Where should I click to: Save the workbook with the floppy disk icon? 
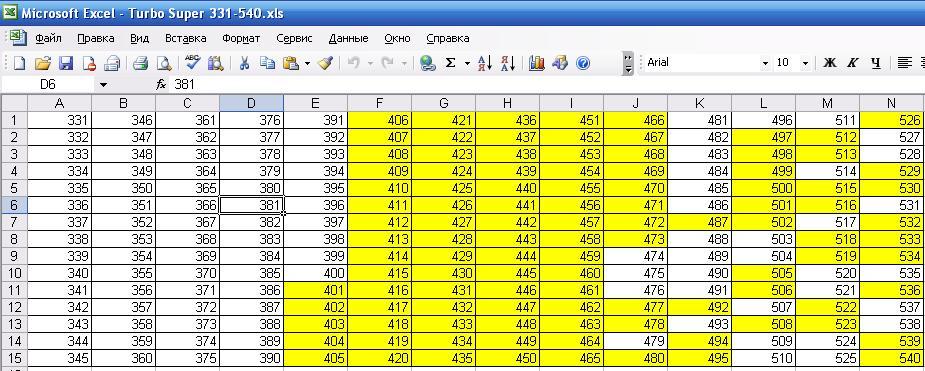pyautogui.click(x=65, y=63)
